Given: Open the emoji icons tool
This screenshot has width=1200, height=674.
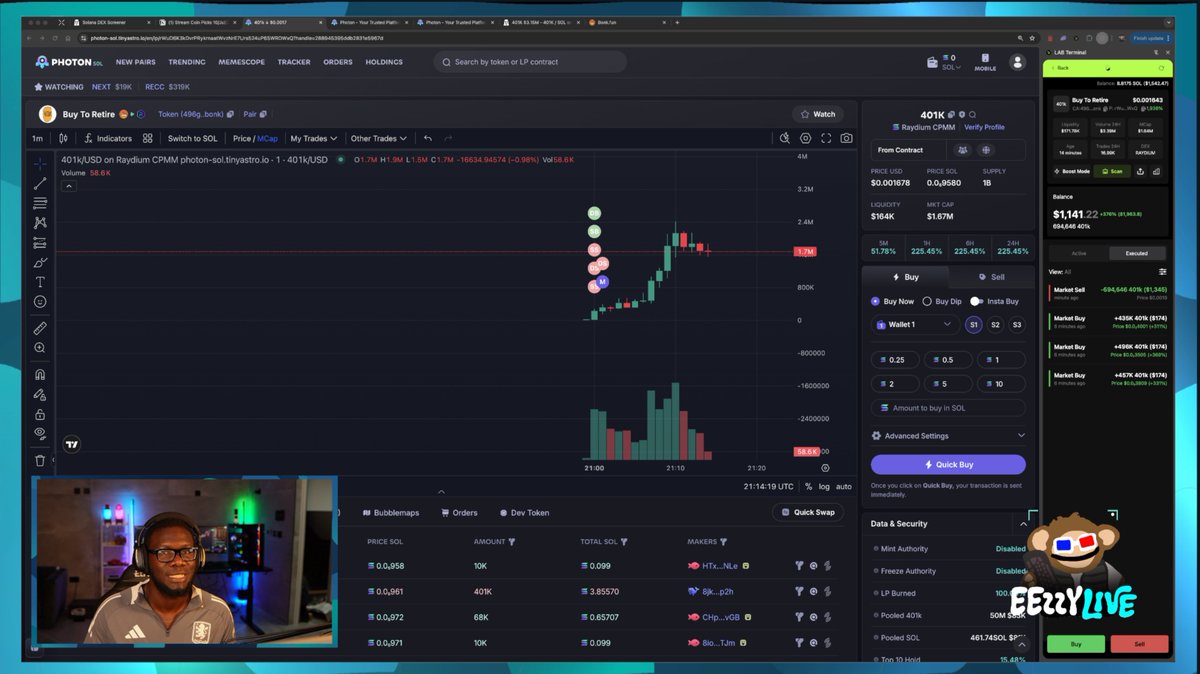Looking at the screenshot, I should (40, 301).
